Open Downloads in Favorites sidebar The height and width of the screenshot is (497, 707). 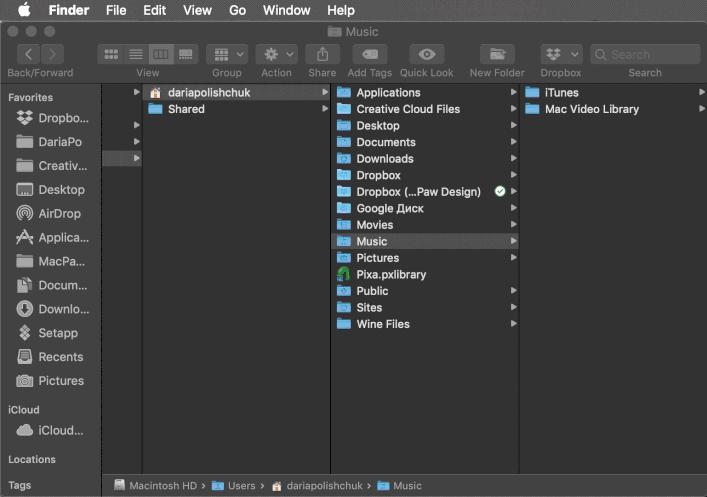(x=52, y=309)
